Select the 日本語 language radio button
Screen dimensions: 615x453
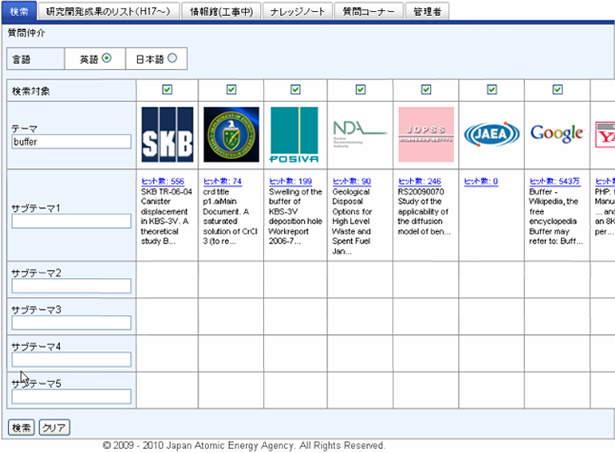pos(172,58)
